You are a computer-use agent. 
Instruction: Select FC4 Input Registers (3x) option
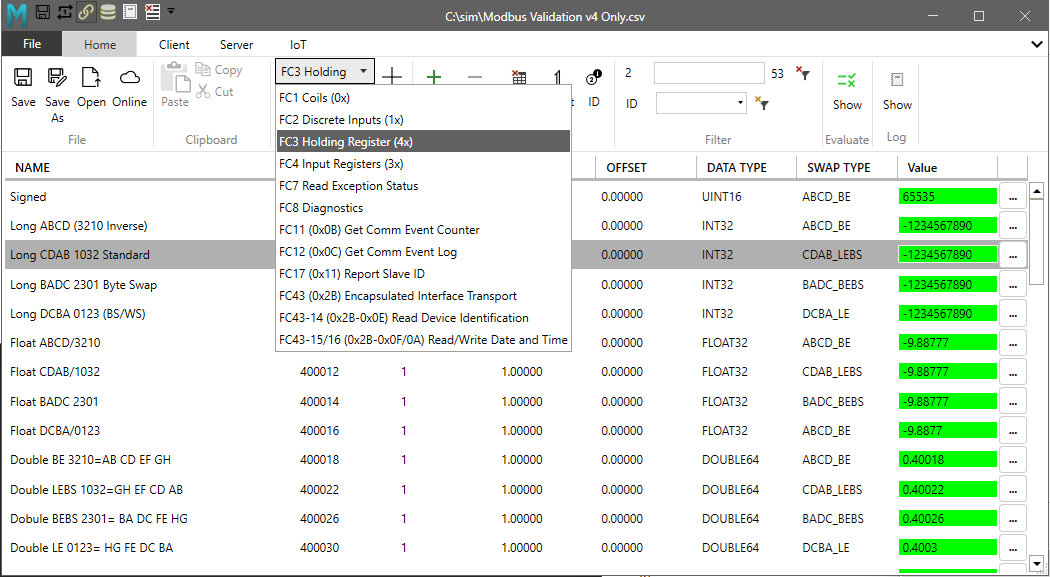pyautogui.click(x=423, y=164)
